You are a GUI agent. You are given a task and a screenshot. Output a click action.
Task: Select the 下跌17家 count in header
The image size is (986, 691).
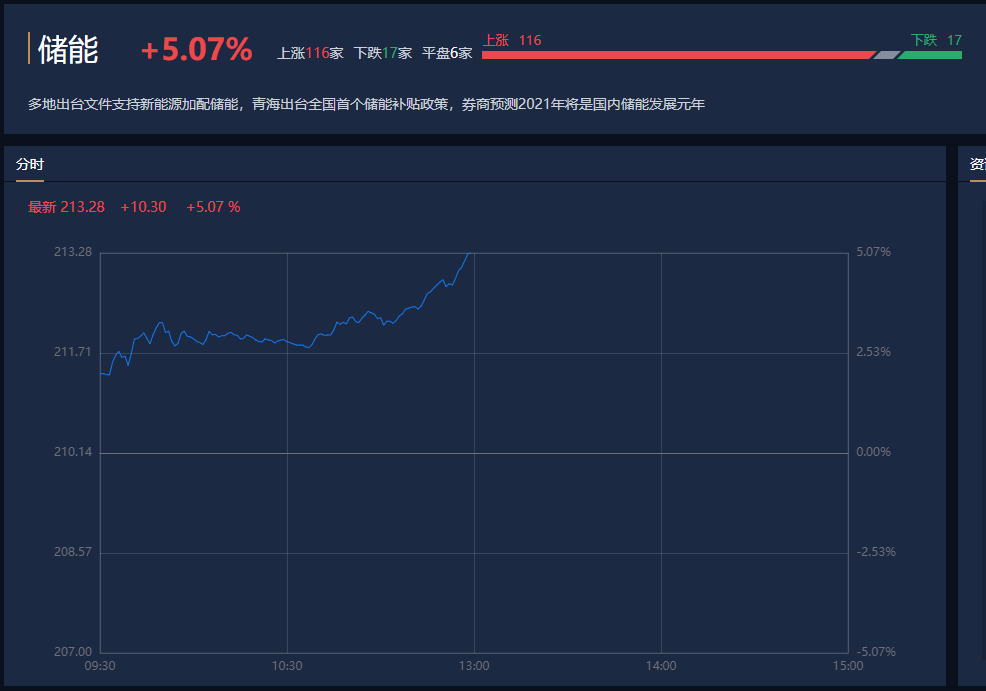tap(382, 53)
